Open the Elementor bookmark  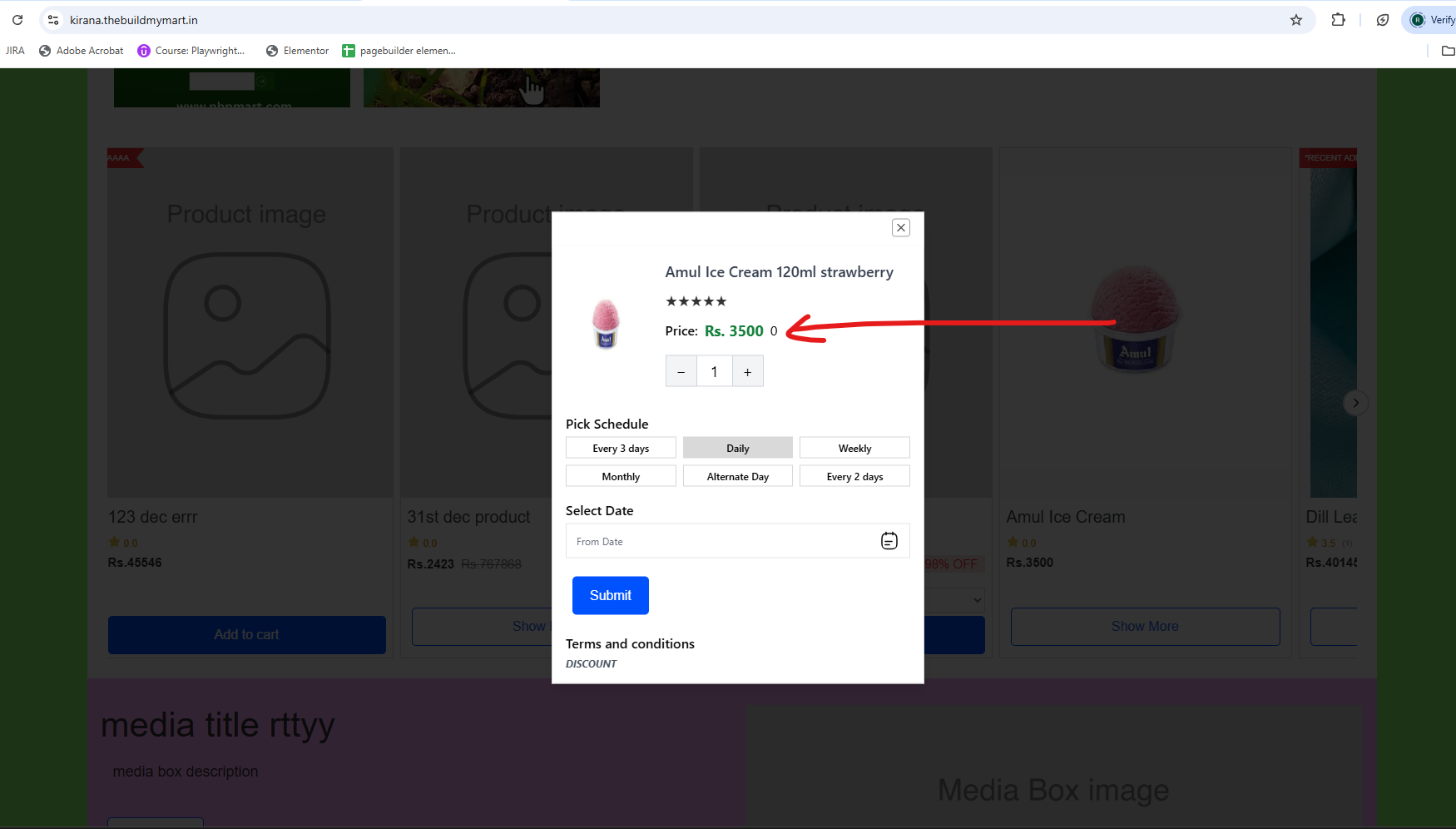tap(297, 51)
